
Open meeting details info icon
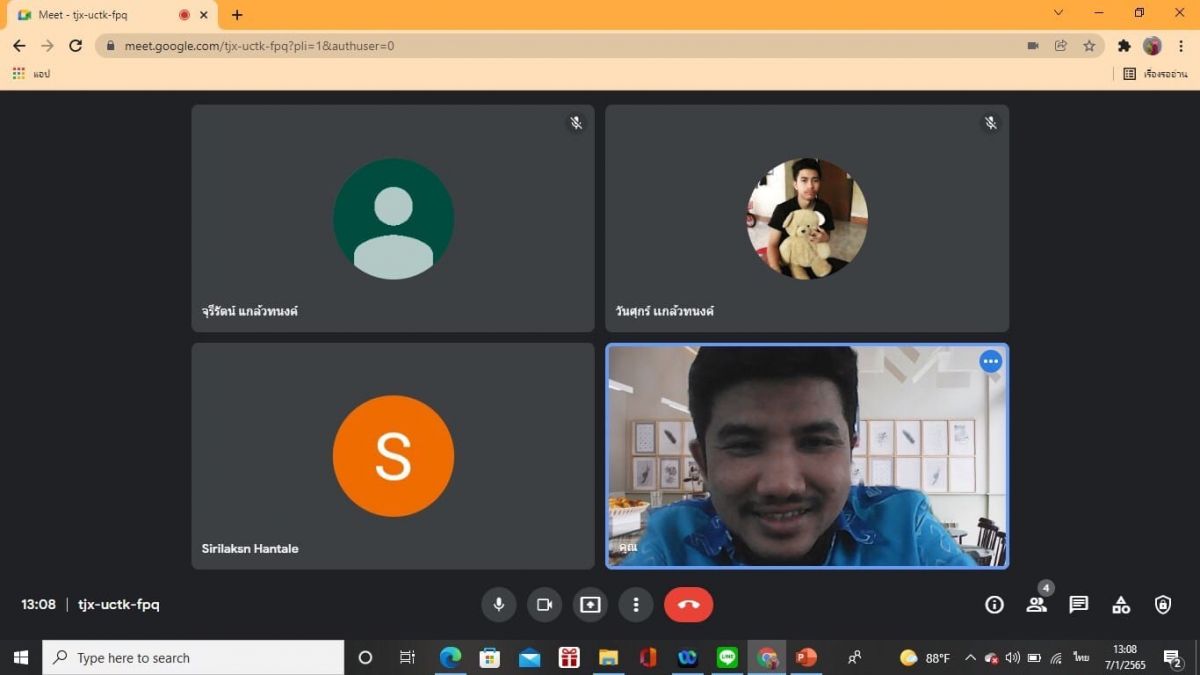[x=994, y=604]
